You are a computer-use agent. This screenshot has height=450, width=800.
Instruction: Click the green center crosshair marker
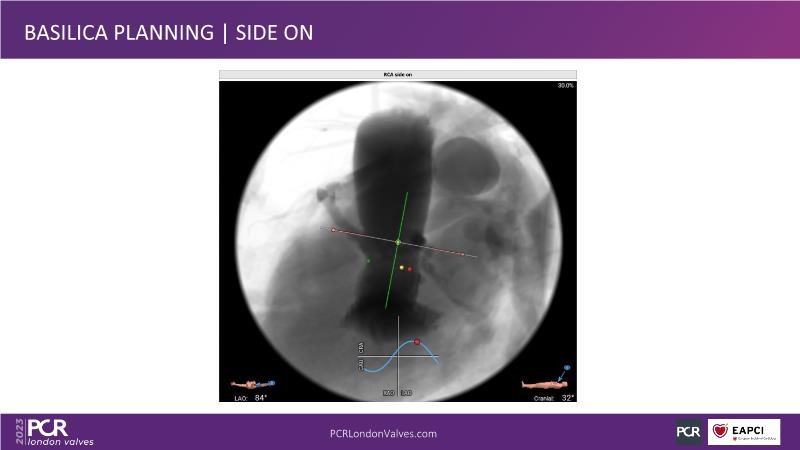[x=398, y=242]
